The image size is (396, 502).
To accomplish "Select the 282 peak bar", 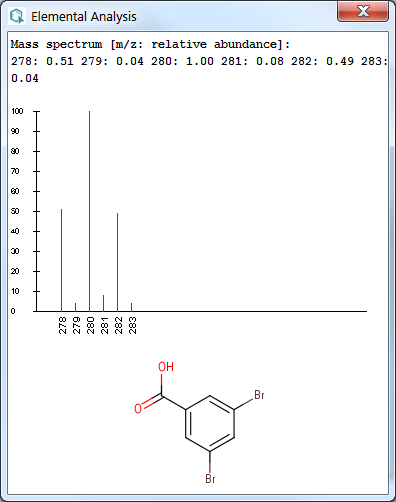I will click(x=117, y=262).
